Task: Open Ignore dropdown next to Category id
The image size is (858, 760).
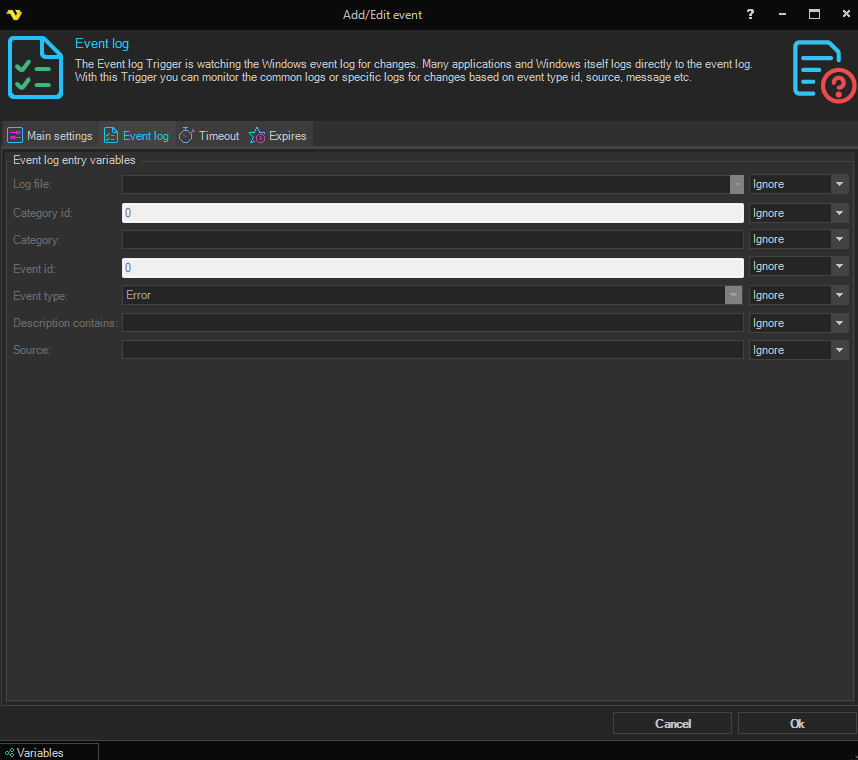Action: click(x=839, y=213)
